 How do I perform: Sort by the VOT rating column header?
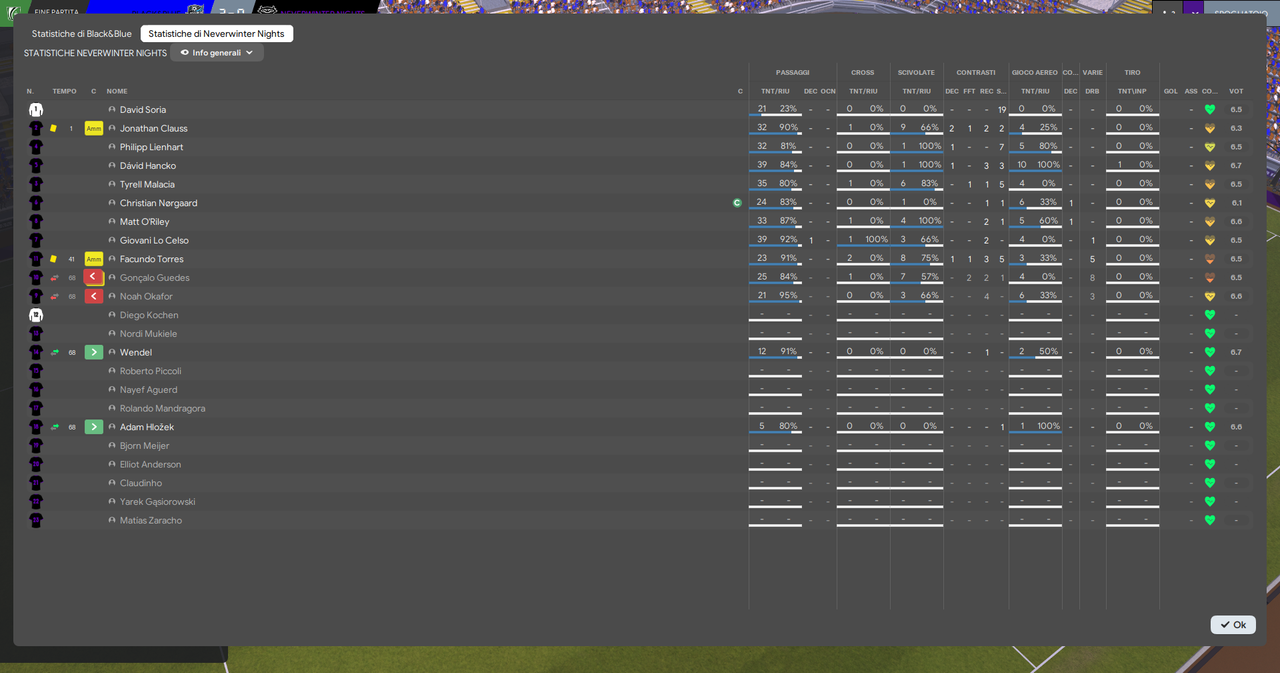pos(1236,91)
